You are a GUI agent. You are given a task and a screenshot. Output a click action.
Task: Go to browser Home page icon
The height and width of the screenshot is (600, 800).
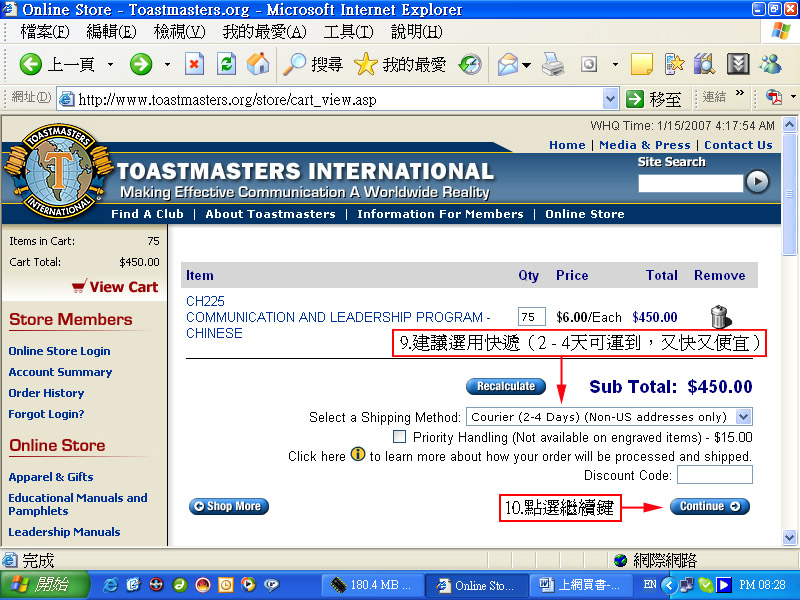(258, 65)
